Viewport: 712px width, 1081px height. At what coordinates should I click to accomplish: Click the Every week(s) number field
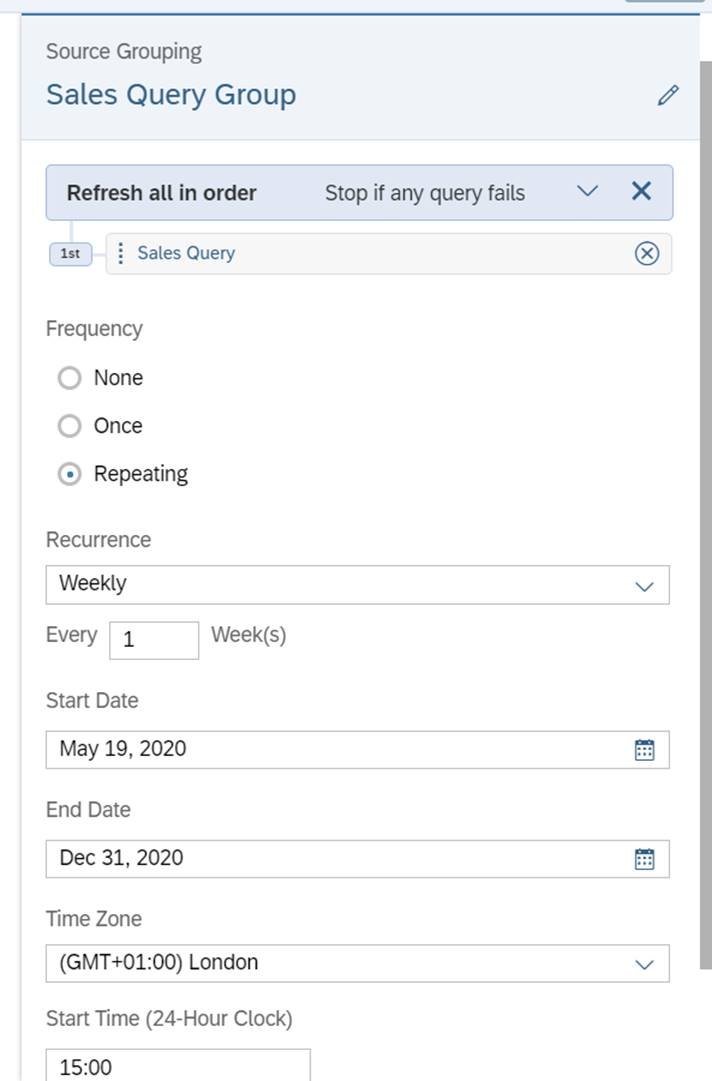tap(153, 640)
